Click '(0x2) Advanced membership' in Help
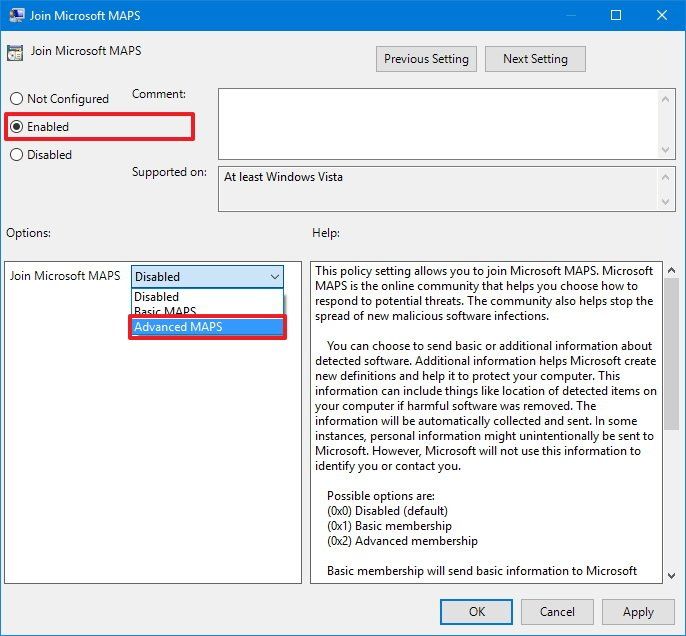Screen dimensions: 686x636 tap(402, 541)
